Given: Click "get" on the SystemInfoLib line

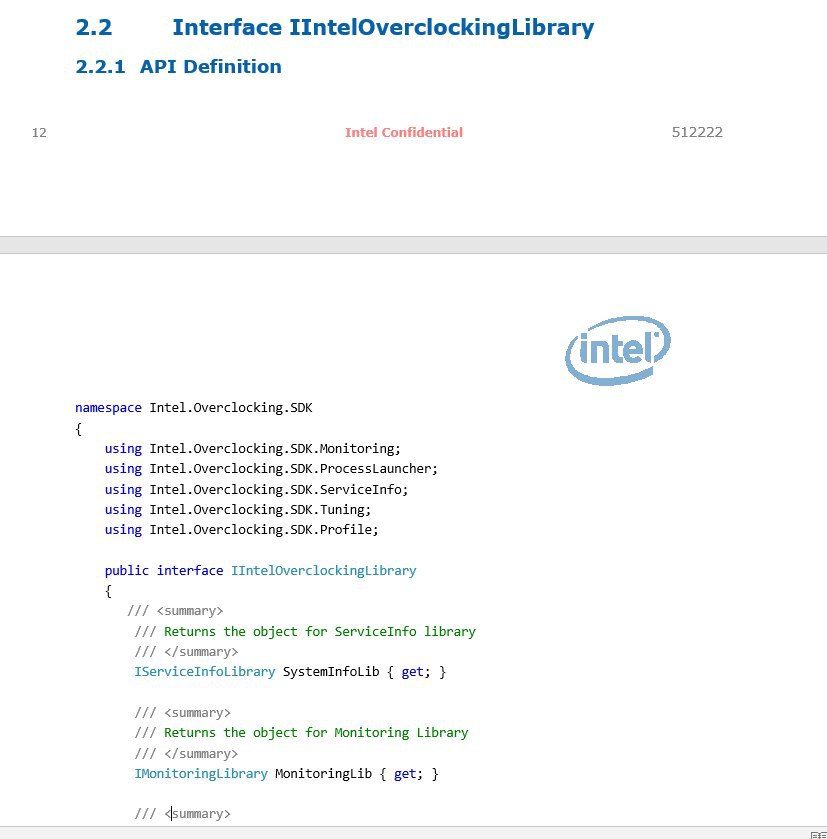Looking at the screenshot, I should (412, 672).
